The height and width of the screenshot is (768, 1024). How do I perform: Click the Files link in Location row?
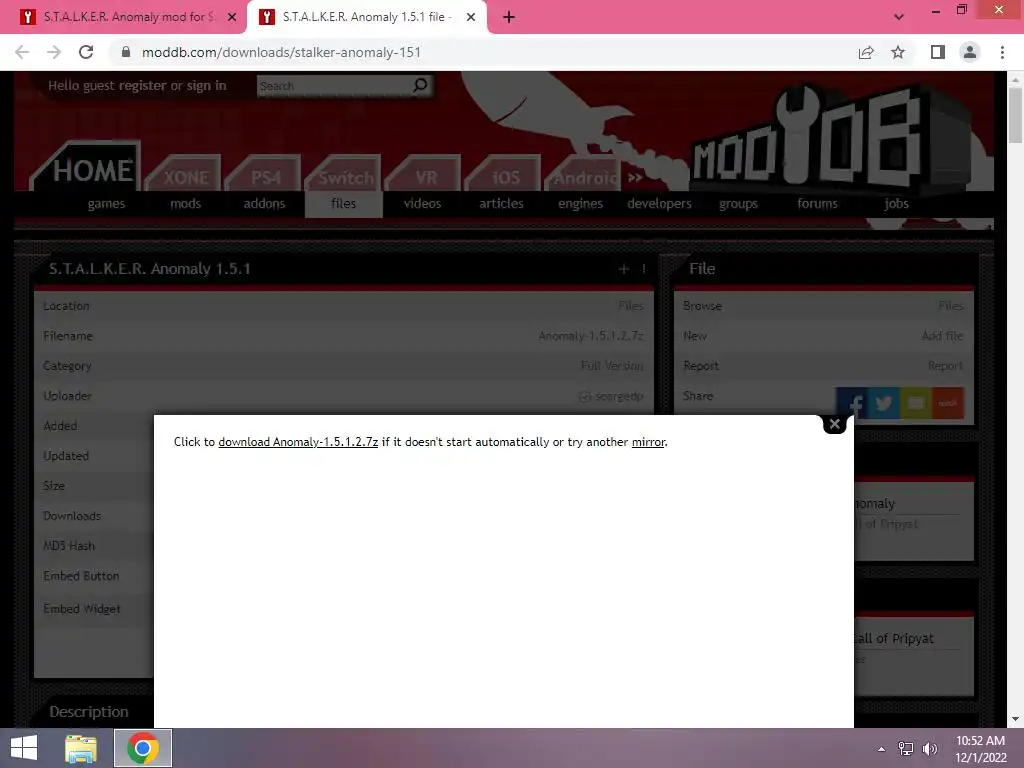point(631,306)
